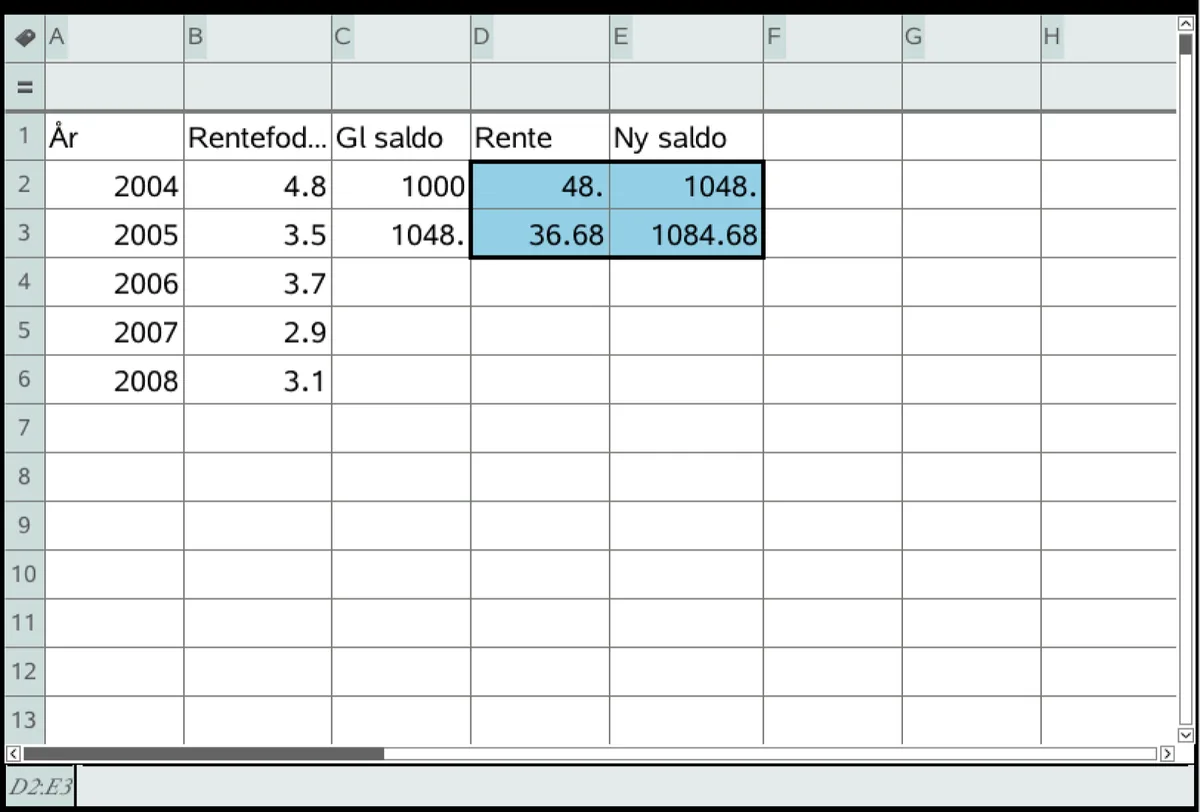
Task: Select row 7 header
Action: (x=25, y=428)
